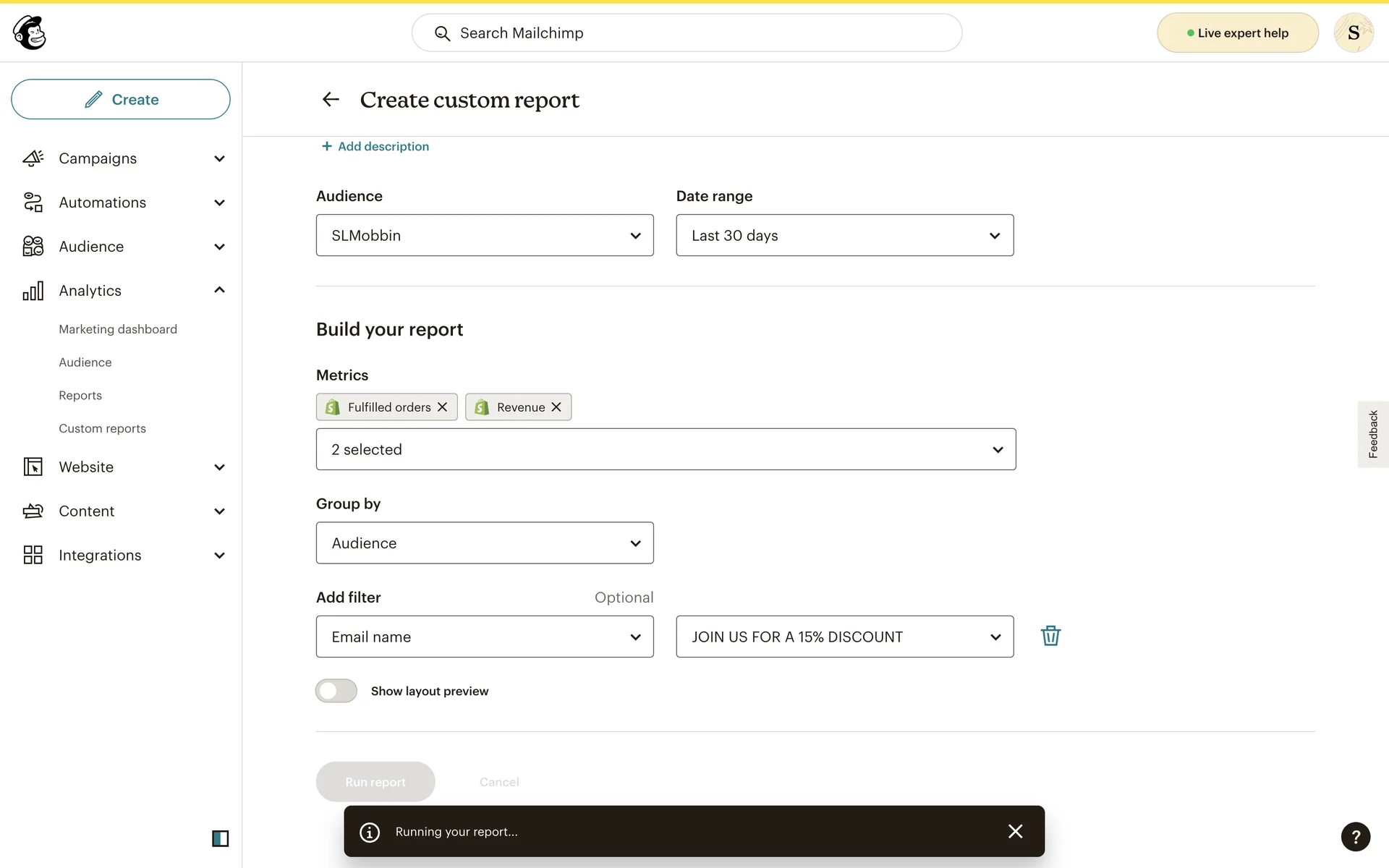Click the back arrow beside Create custom report

[331, 100]
